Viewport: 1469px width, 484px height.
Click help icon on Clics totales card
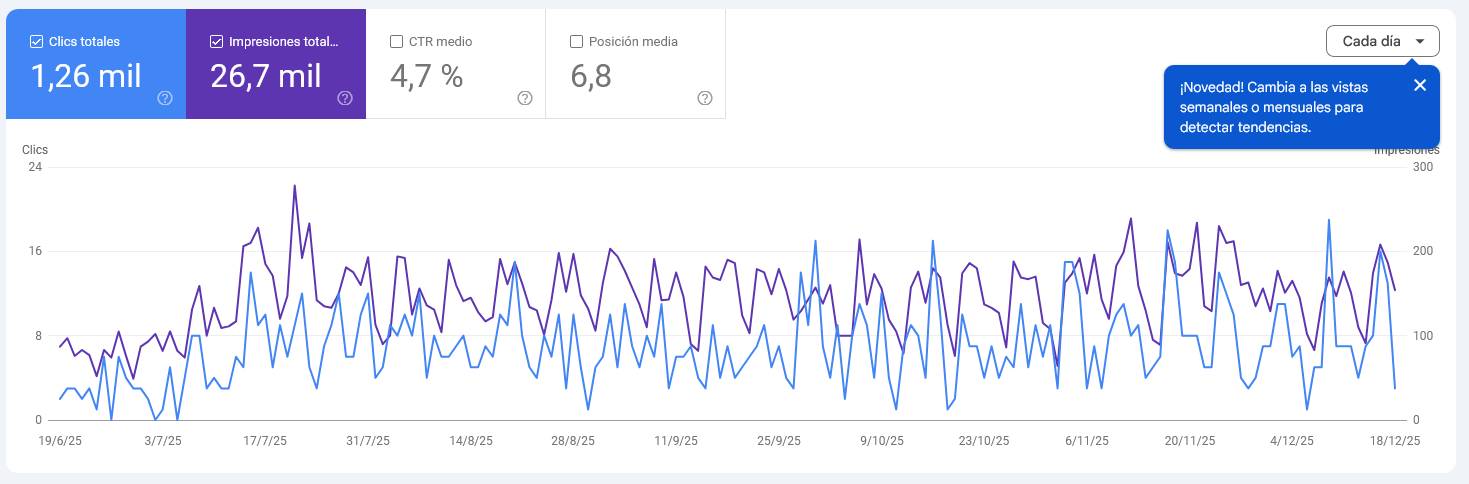point(165,98)
